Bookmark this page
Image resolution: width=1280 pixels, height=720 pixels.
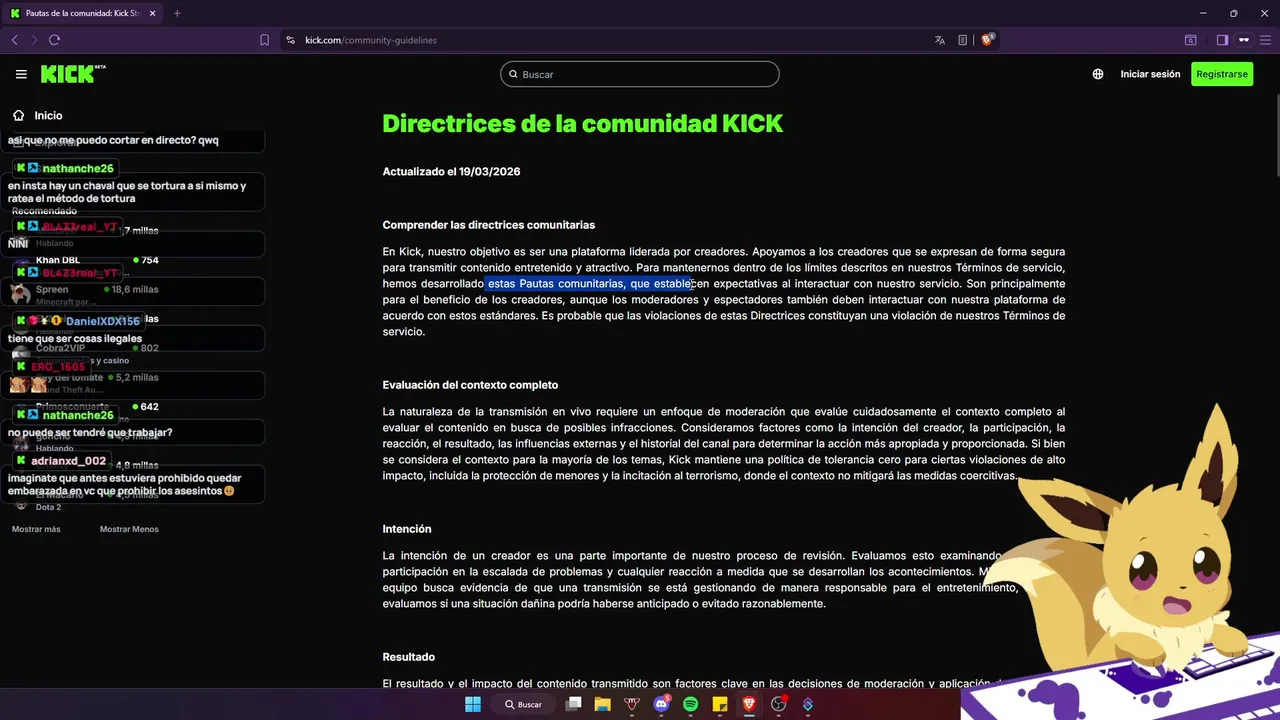(x=264, y=40)
